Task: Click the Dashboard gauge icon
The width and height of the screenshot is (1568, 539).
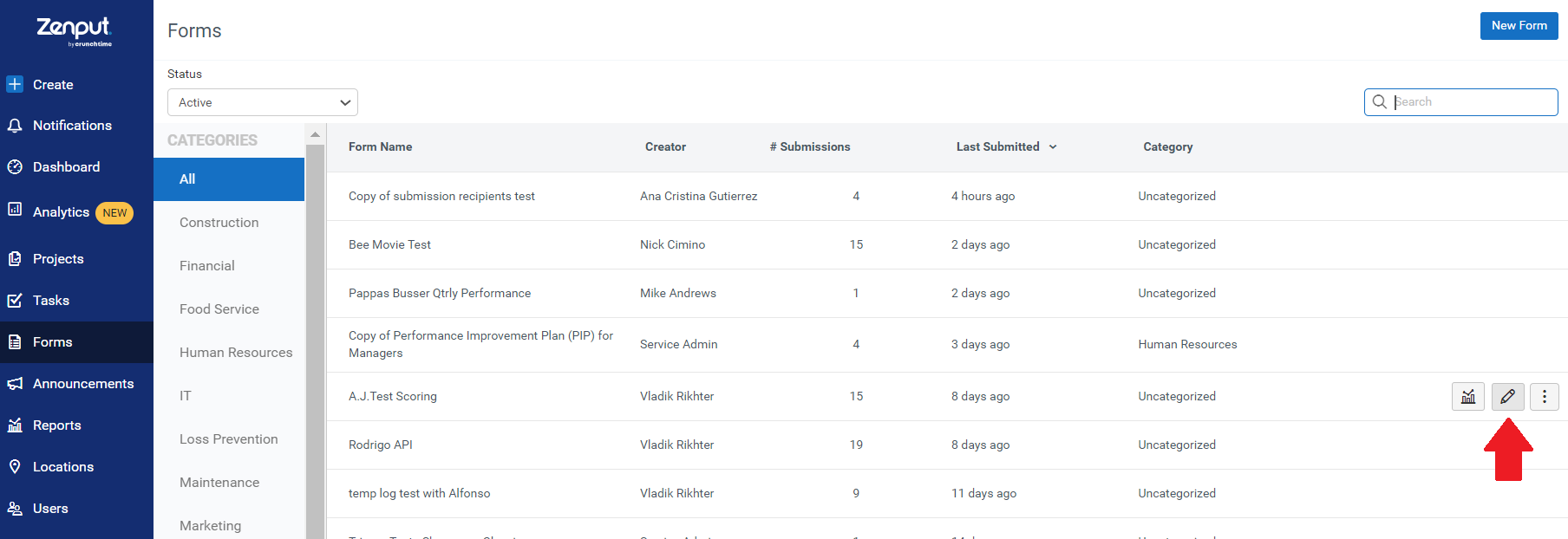Action: tap(15, 167)
